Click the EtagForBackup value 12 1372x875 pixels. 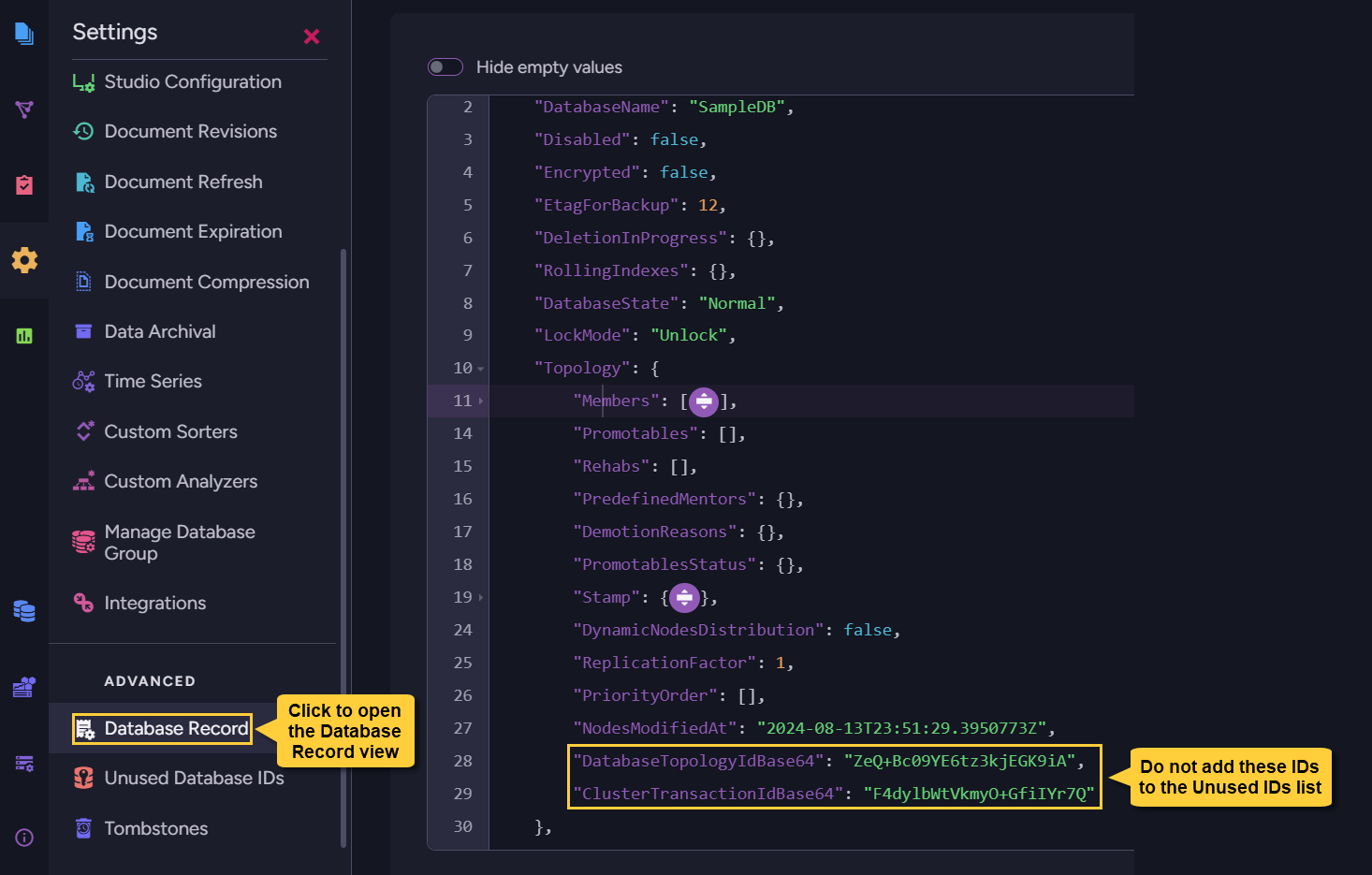click(x=708, y=205)
